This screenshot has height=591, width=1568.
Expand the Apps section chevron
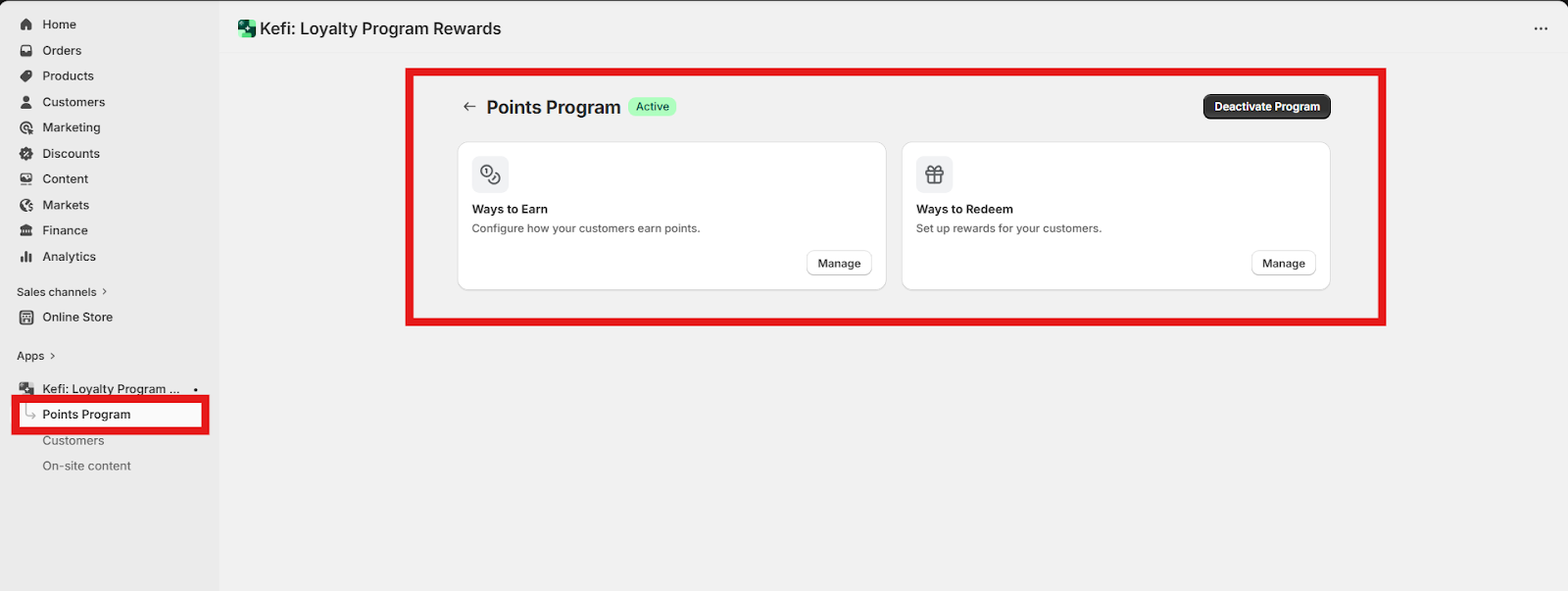53,356
